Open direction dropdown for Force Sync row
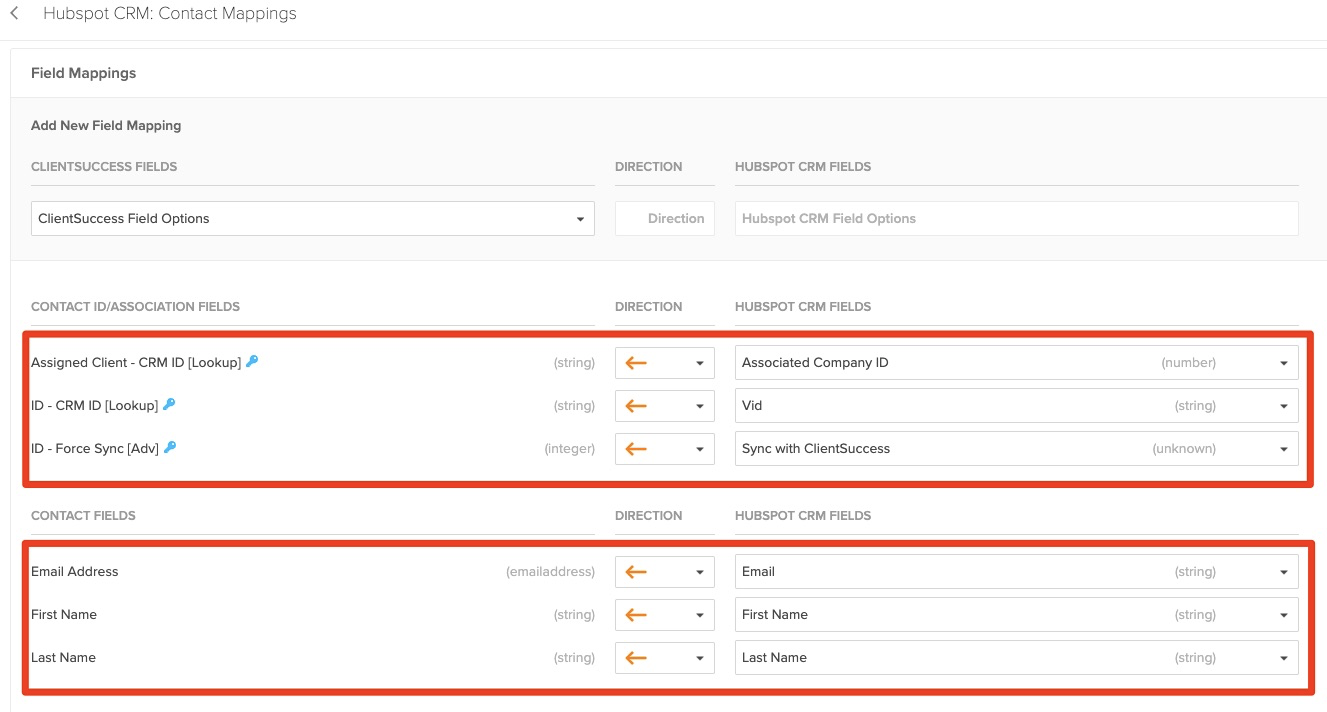 pos(665,449)
